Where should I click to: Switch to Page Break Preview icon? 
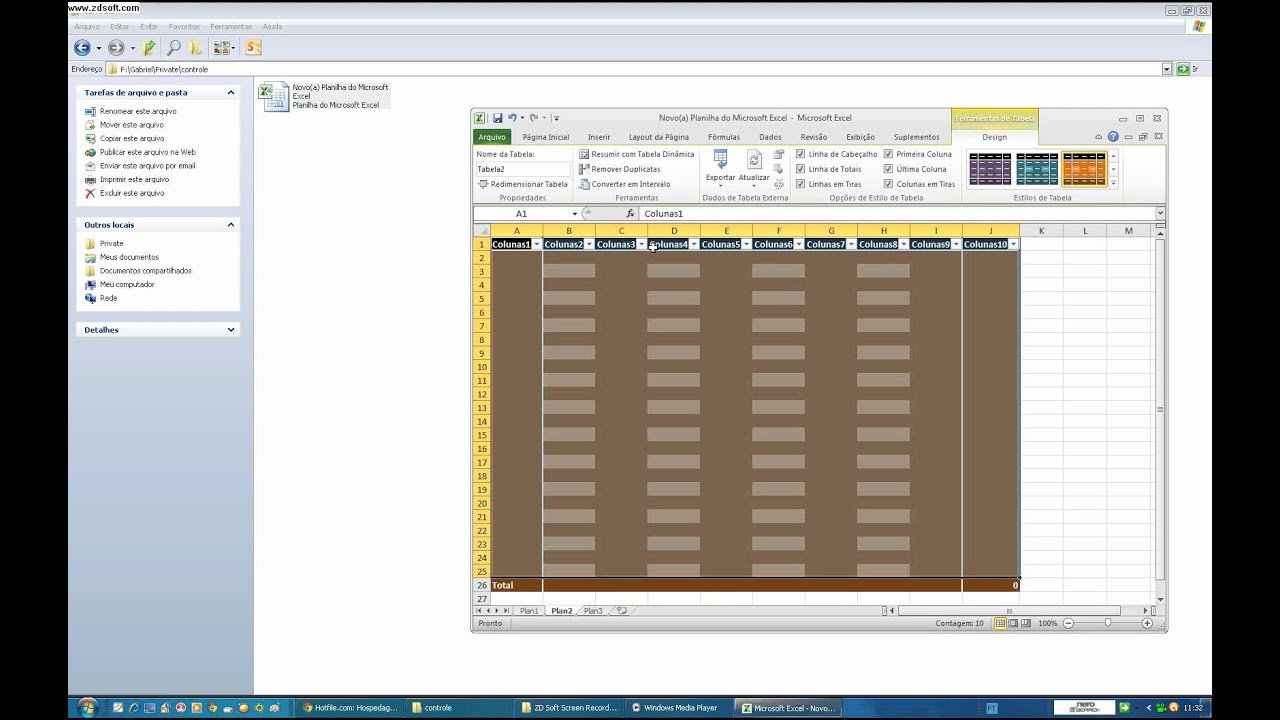pos(1026,623)
